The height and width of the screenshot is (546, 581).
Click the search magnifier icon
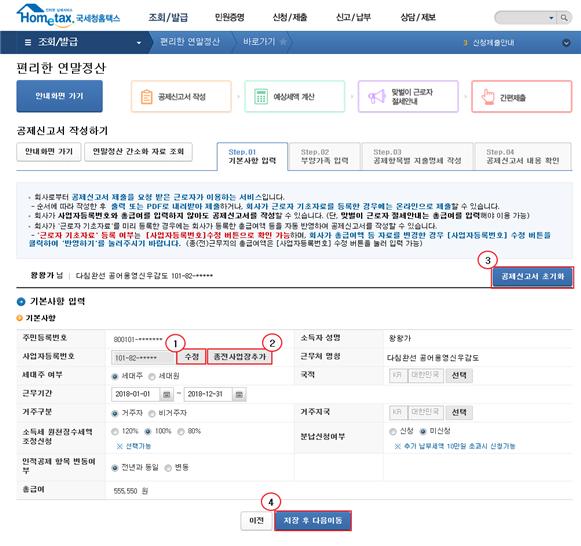[x=564, y=18]
